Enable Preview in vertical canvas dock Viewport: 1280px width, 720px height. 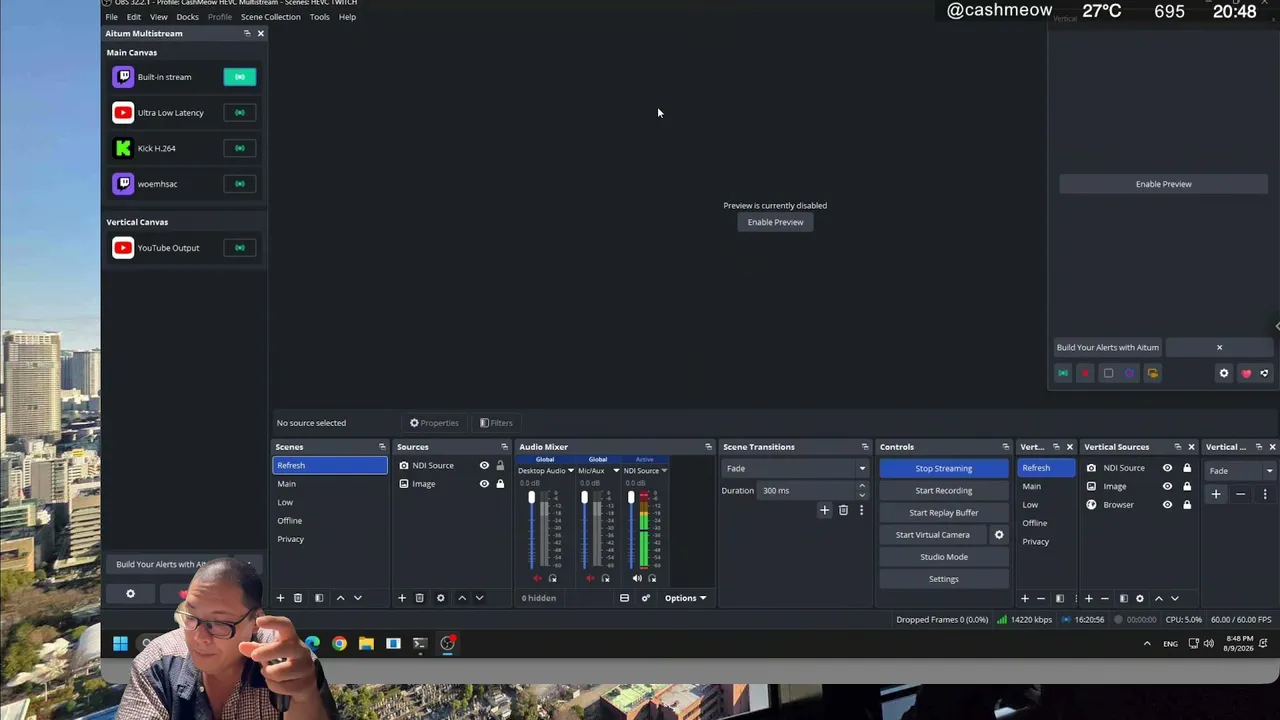[x=1163, y=184]
